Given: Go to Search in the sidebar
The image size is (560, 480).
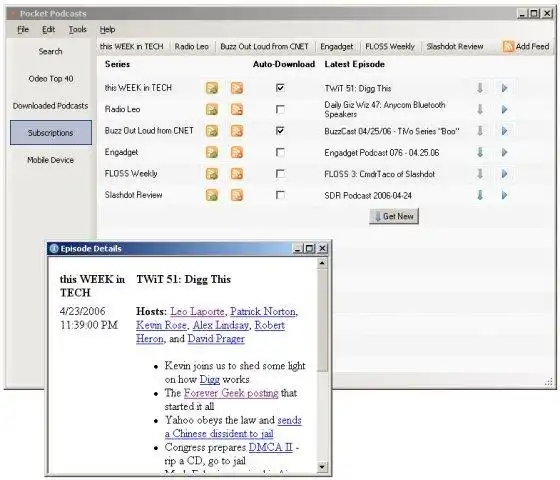Looking at the screenshot, I should pos(50,51).
